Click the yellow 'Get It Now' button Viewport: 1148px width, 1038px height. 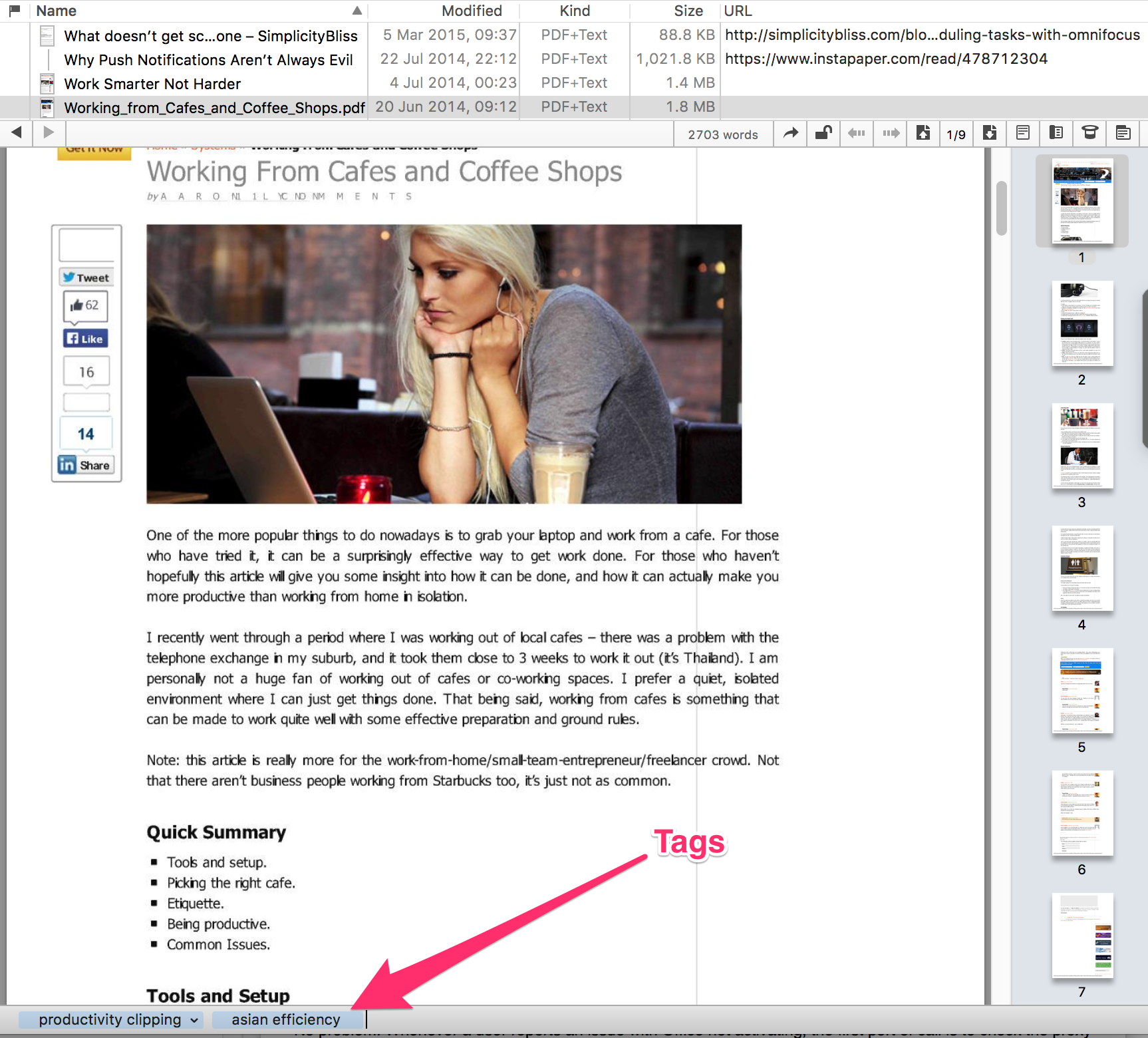[x=94, y=152]
